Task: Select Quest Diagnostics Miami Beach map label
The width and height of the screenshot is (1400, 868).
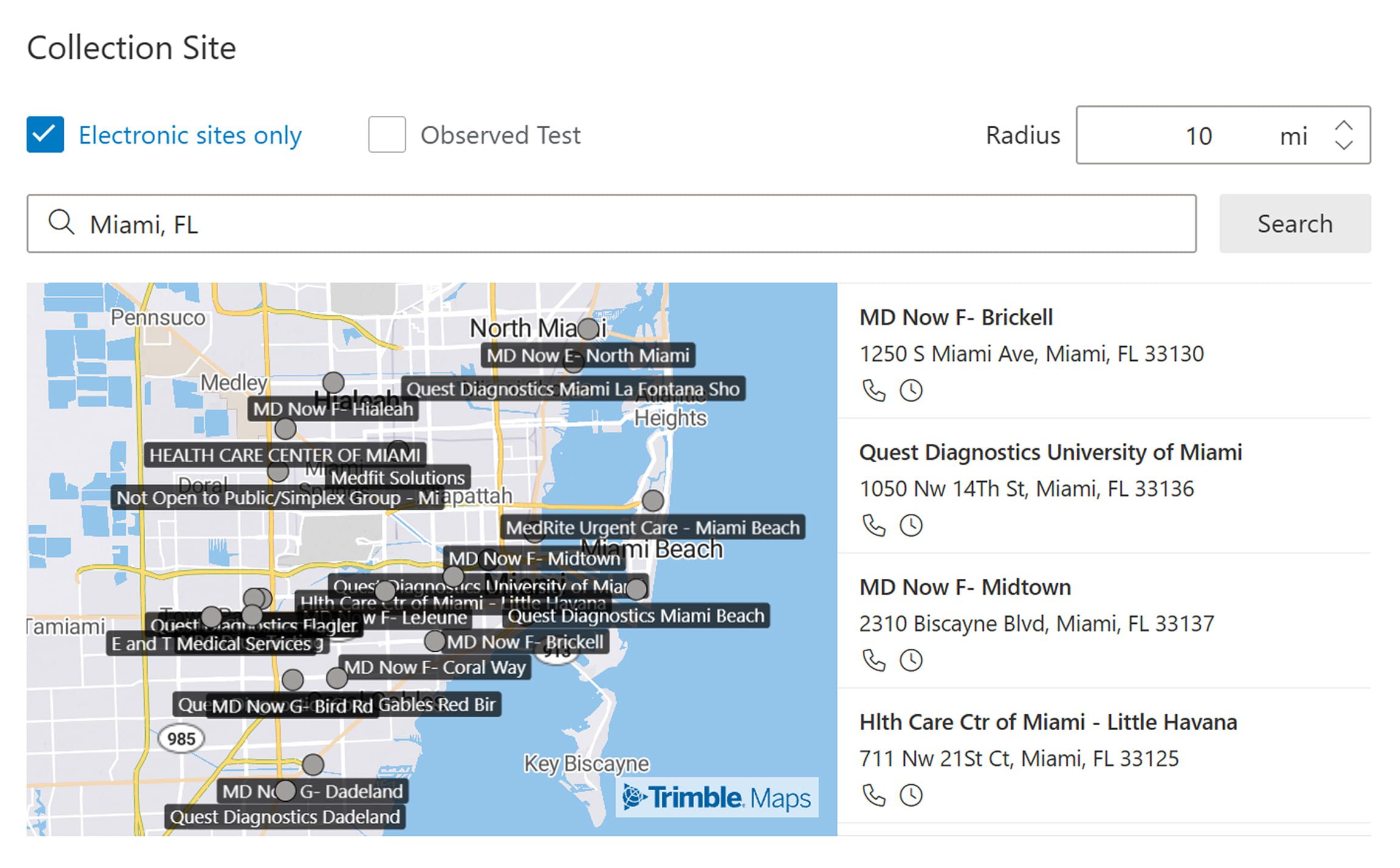Action: click(636, 615)
